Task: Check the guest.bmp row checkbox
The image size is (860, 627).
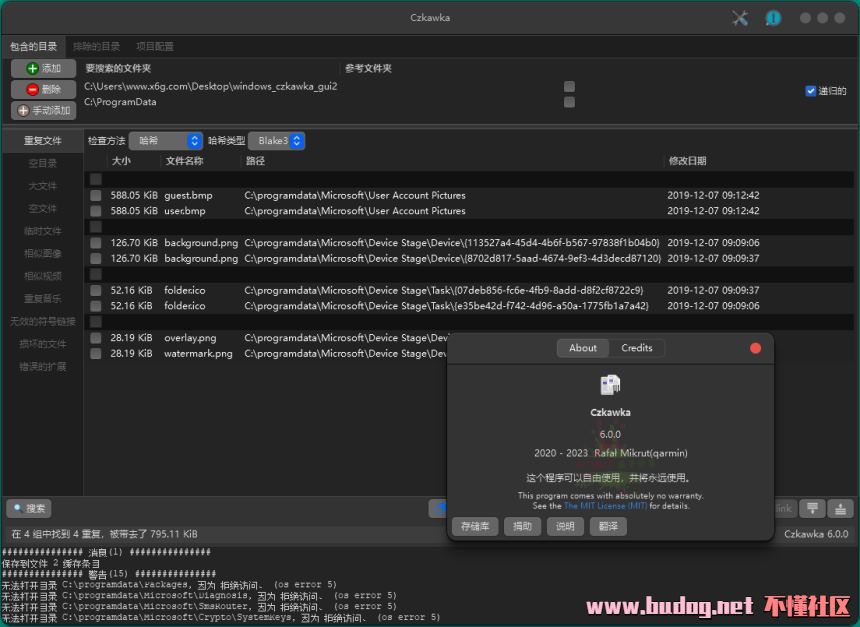Action: pos(96,195)
